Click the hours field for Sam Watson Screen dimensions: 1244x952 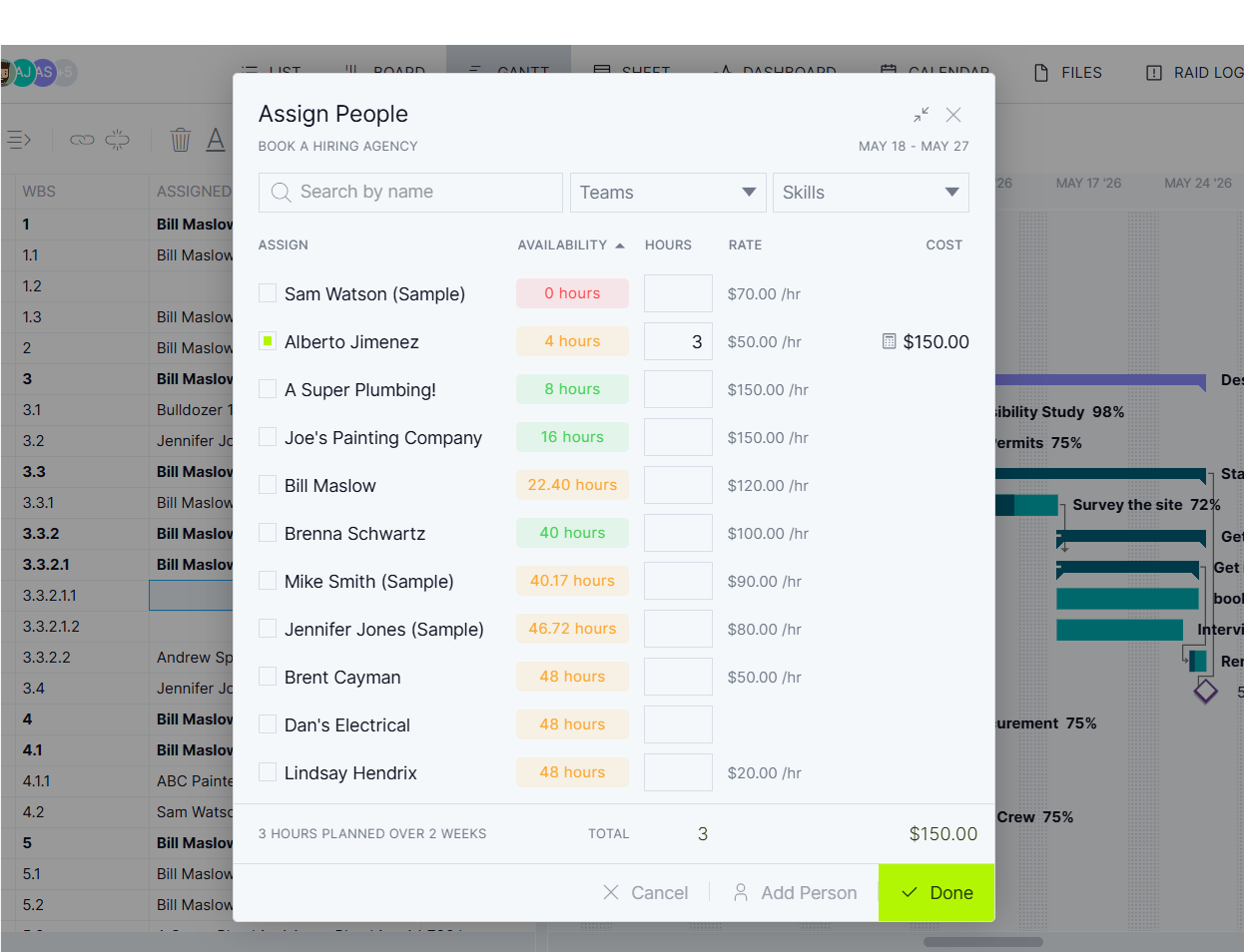coord(678,293)
